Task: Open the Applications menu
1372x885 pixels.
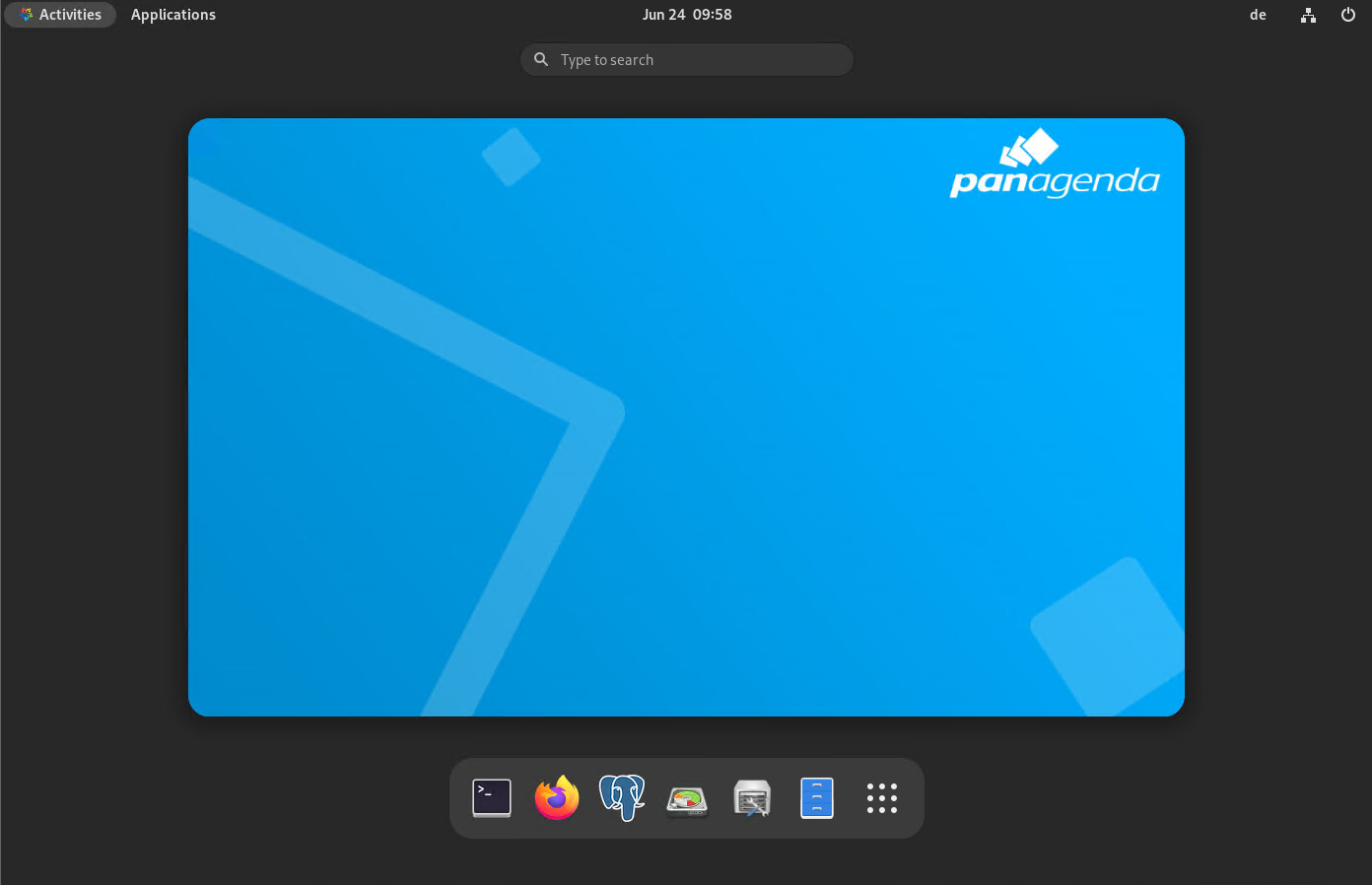Action: pyautogui.click(x=173, y=15)
